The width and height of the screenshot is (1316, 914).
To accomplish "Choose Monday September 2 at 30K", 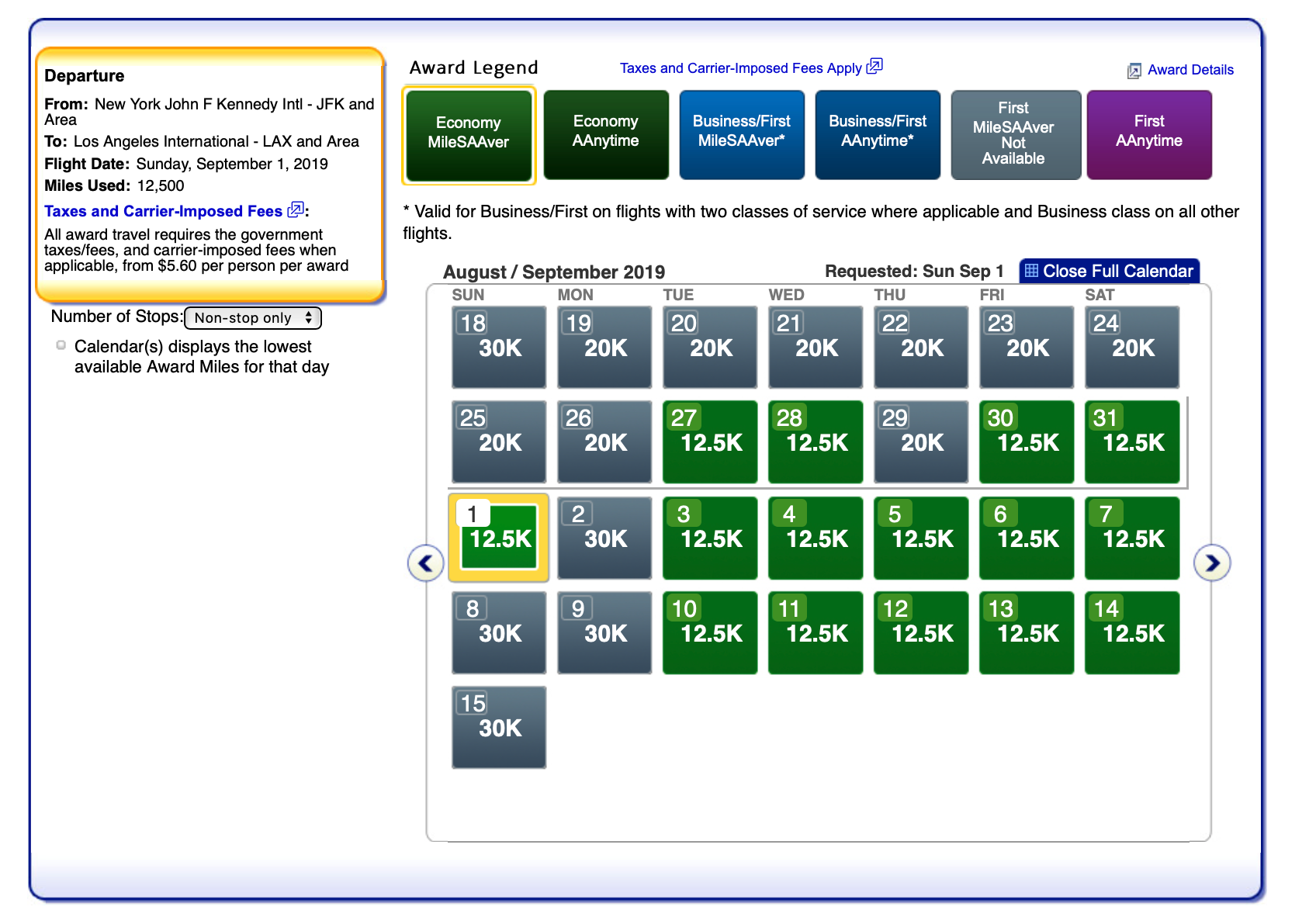I will tap(604, 538).
